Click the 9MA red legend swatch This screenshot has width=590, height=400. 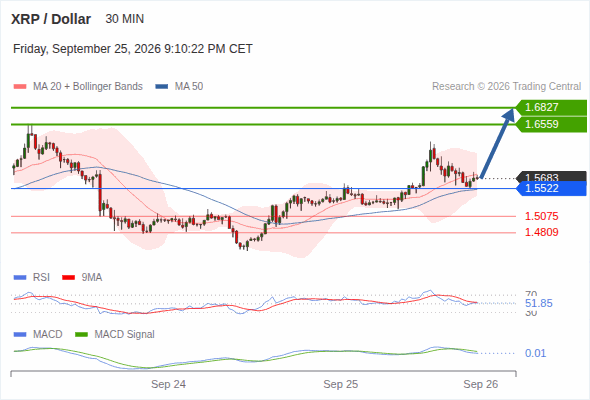(x=68, y=278)
